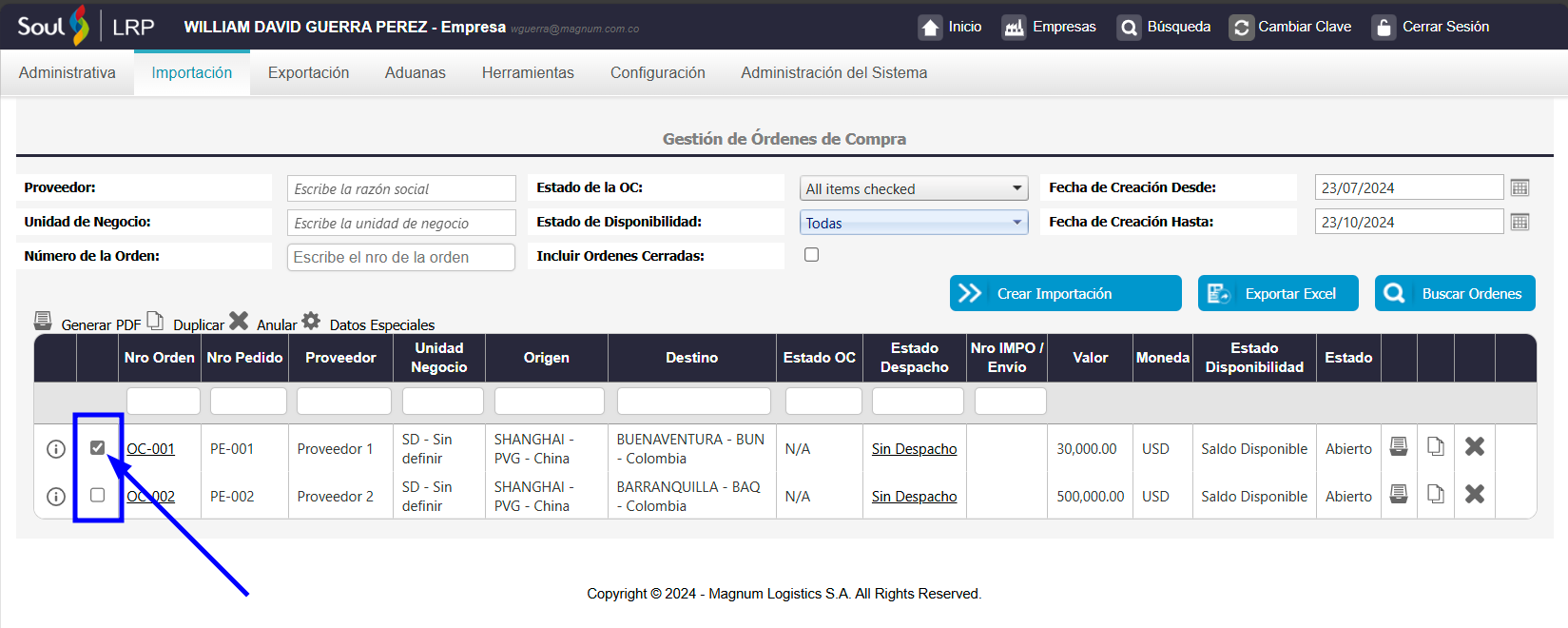Click the print icon in OC-001 row
This screenshot has width=1568, height=628.
(1398, 446)
